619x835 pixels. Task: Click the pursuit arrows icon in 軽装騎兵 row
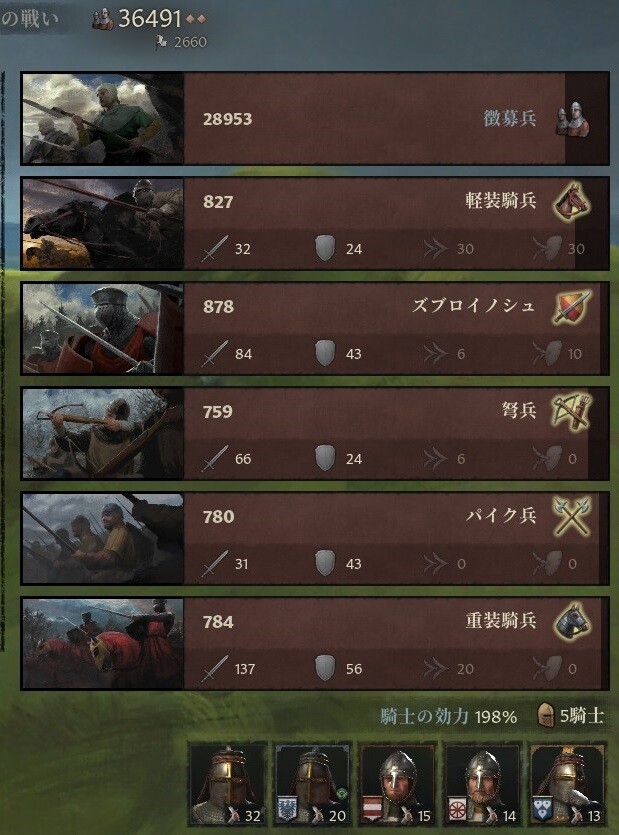[435, 249]
